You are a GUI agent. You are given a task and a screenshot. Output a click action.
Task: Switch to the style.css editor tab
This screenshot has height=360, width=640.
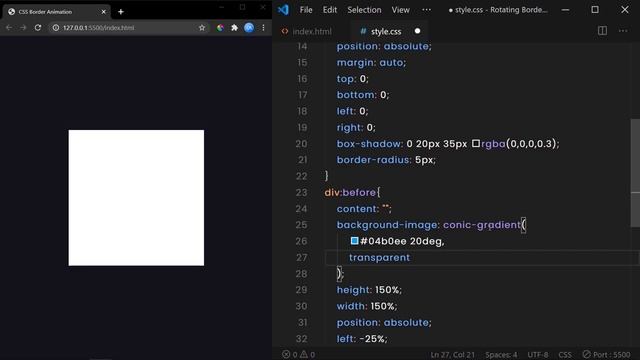(x=386, y=31)
